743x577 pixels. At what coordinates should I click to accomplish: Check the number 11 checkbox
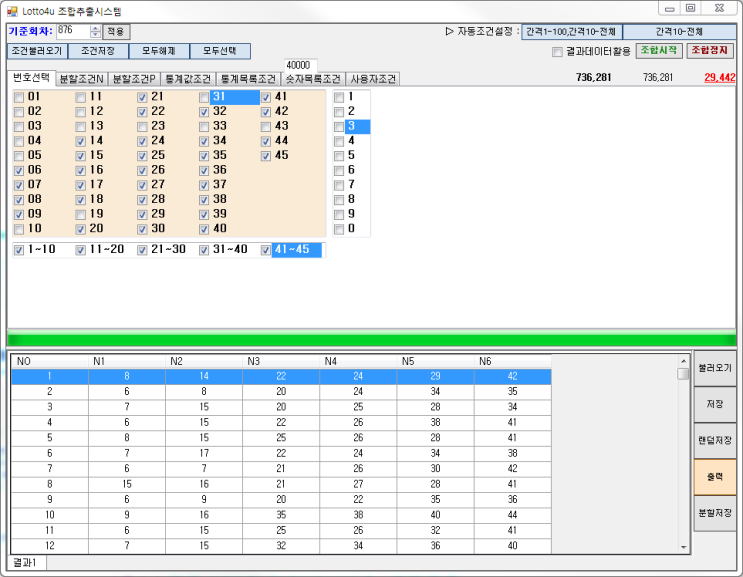(81, 98)
